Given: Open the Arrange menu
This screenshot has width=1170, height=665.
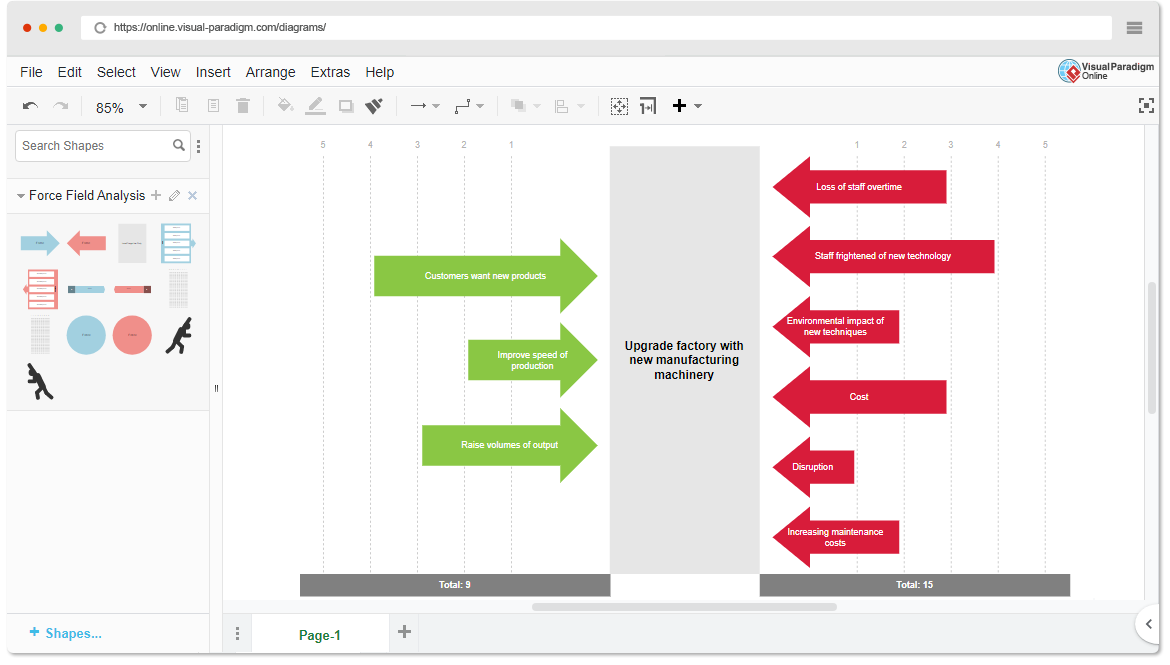Looking at the screenshot, I should pos(270,72).
